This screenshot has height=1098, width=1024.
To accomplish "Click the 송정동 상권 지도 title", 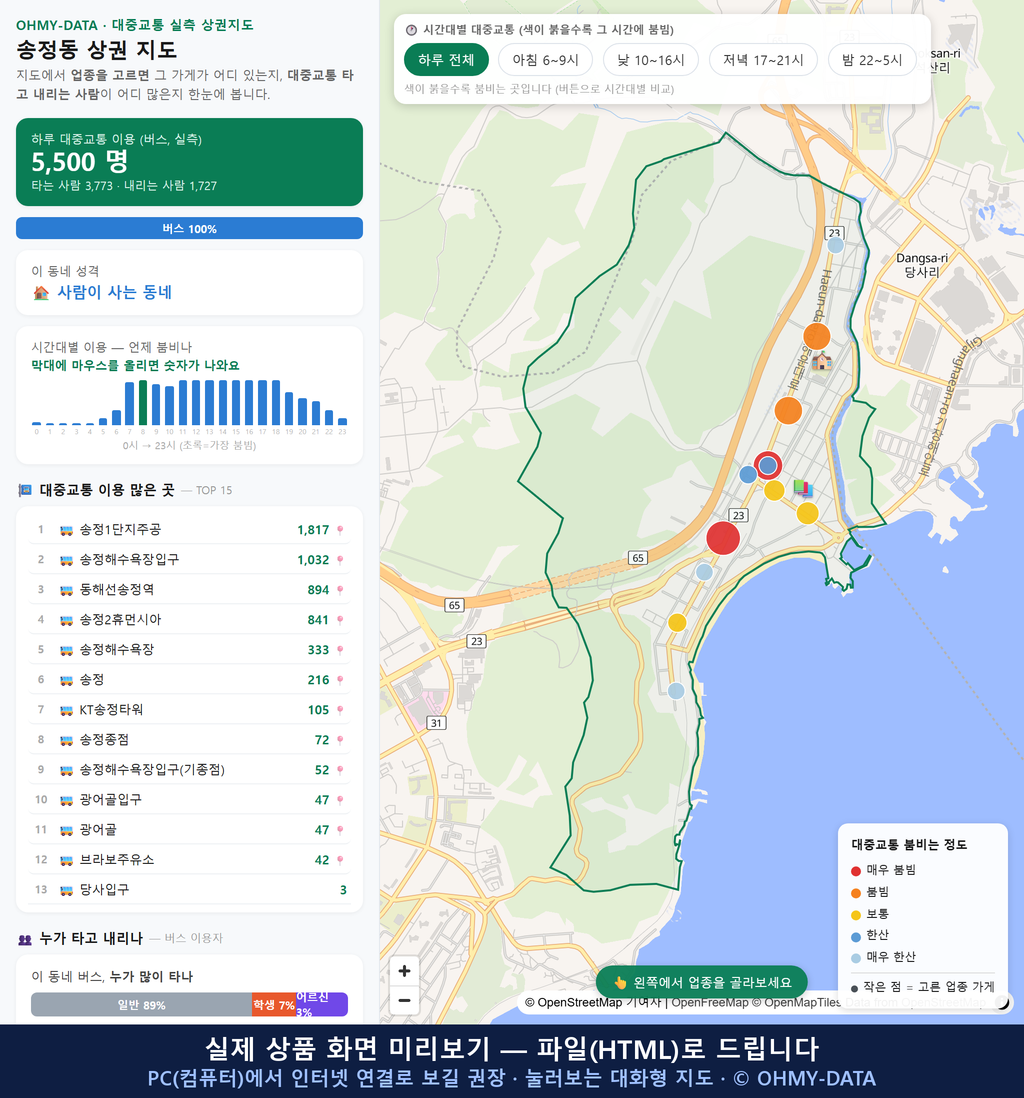I will tap(97, 50).
